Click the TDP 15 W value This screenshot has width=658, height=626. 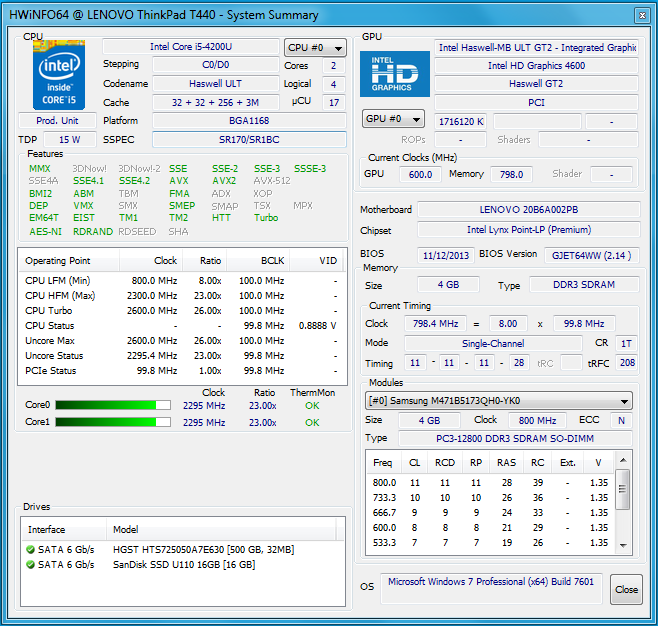70,139
